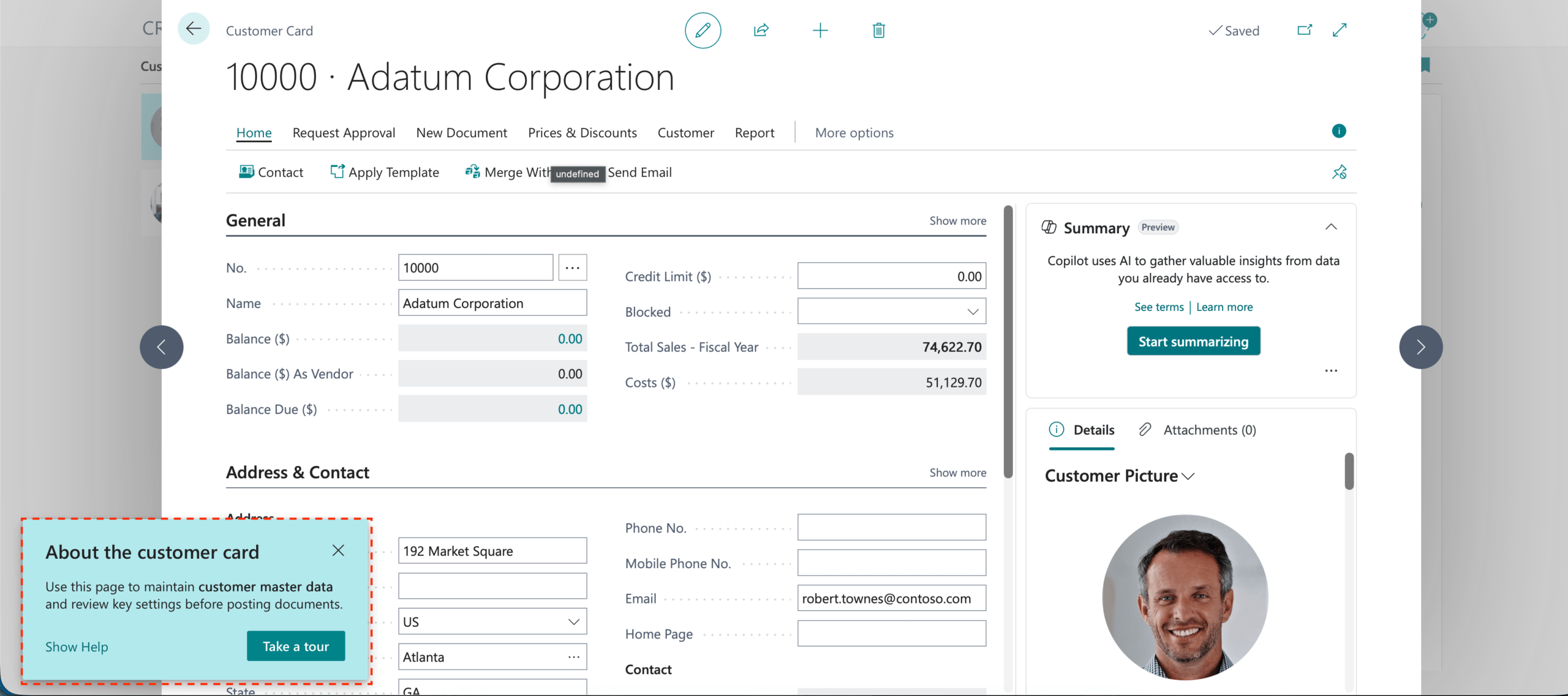Expand the Customer Picture menu
The image size is (1568, 696).
point(1188,476)
